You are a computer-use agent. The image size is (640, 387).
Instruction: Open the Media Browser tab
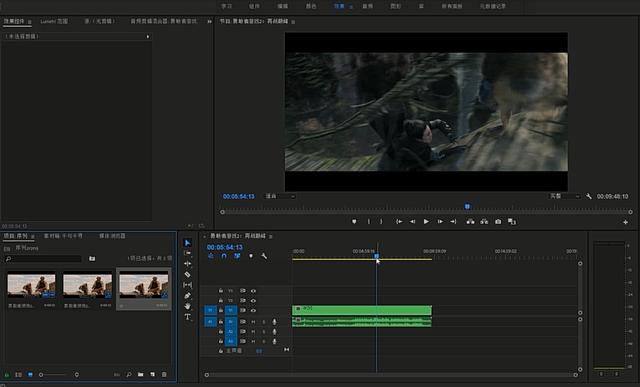pyautogui.click(x=112, y=236)
